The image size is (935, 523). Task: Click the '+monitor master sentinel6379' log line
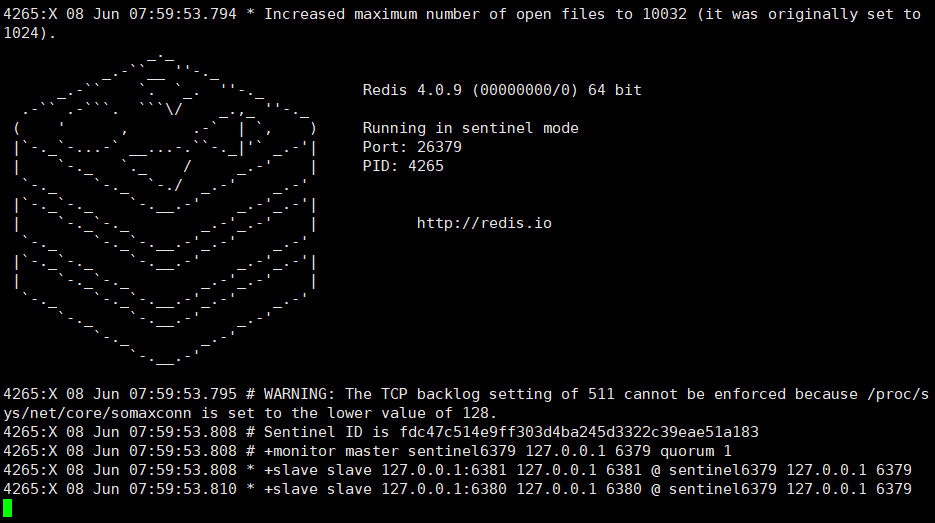pos(367,451)
